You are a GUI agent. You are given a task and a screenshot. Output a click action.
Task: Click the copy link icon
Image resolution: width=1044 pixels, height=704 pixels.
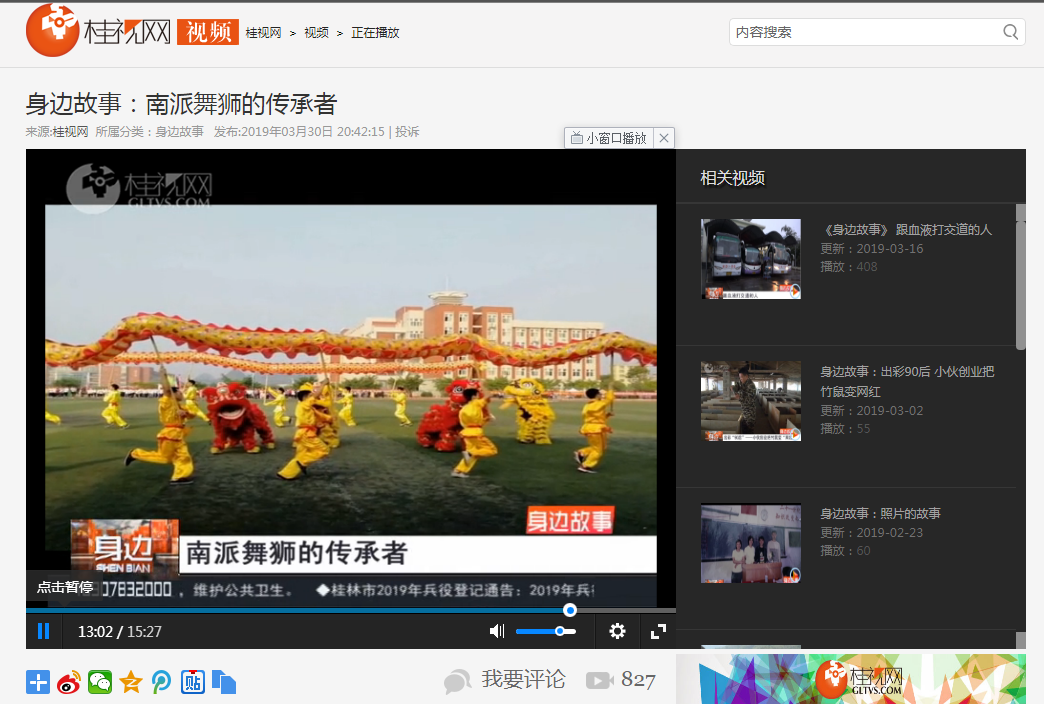tap(224, 682)
